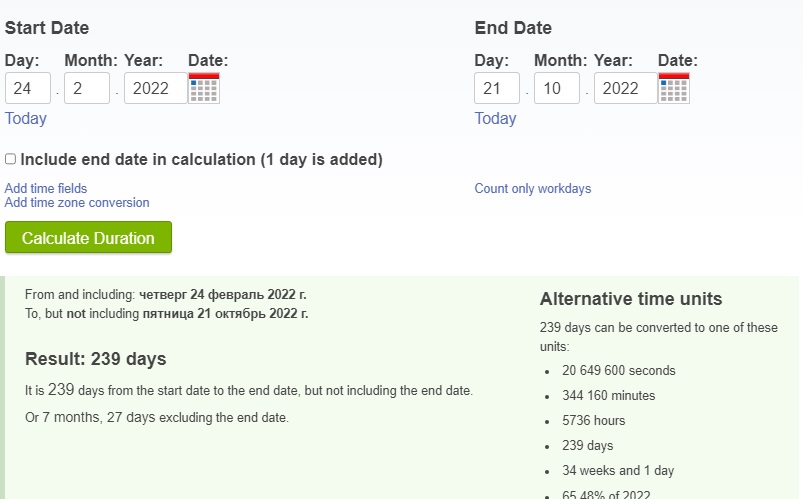
Task: Focus the Start Date month field
Action: click(x=87, y=88)
